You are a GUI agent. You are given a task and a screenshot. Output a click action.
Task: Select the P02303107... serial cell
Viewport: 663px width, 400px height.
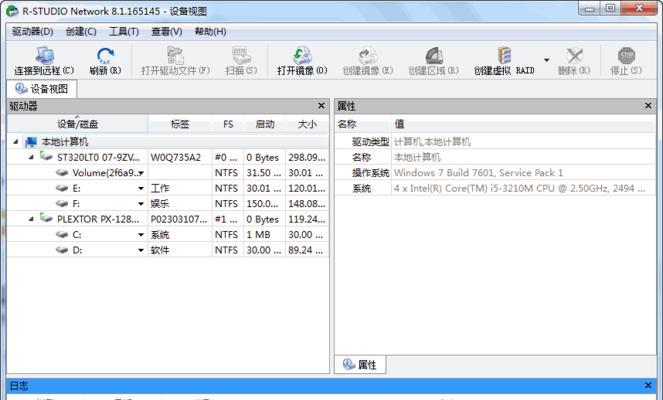click(x=179, y=219)
